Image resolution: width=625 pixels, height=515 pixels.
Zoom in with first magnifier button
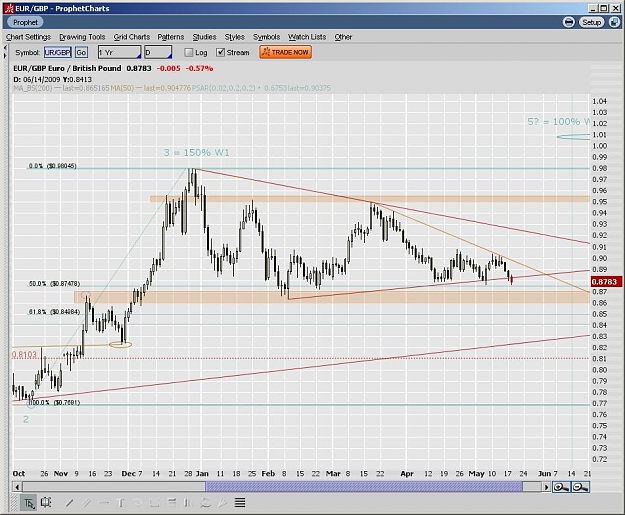pyautogui.click(x=561, y=487)
